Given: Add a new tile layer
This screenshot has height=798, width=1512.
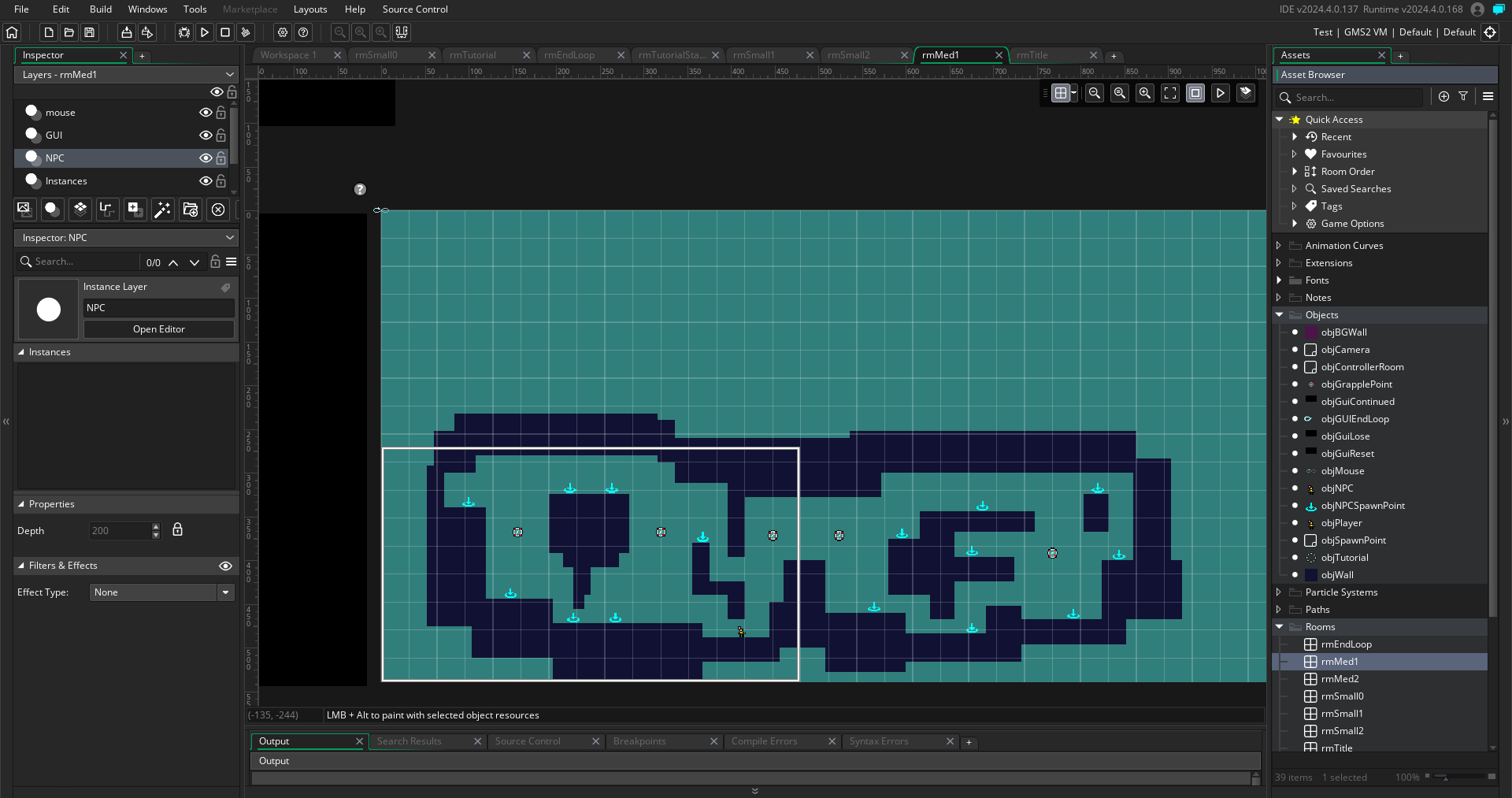Looking at the screenshot, I should click(80, 209).
